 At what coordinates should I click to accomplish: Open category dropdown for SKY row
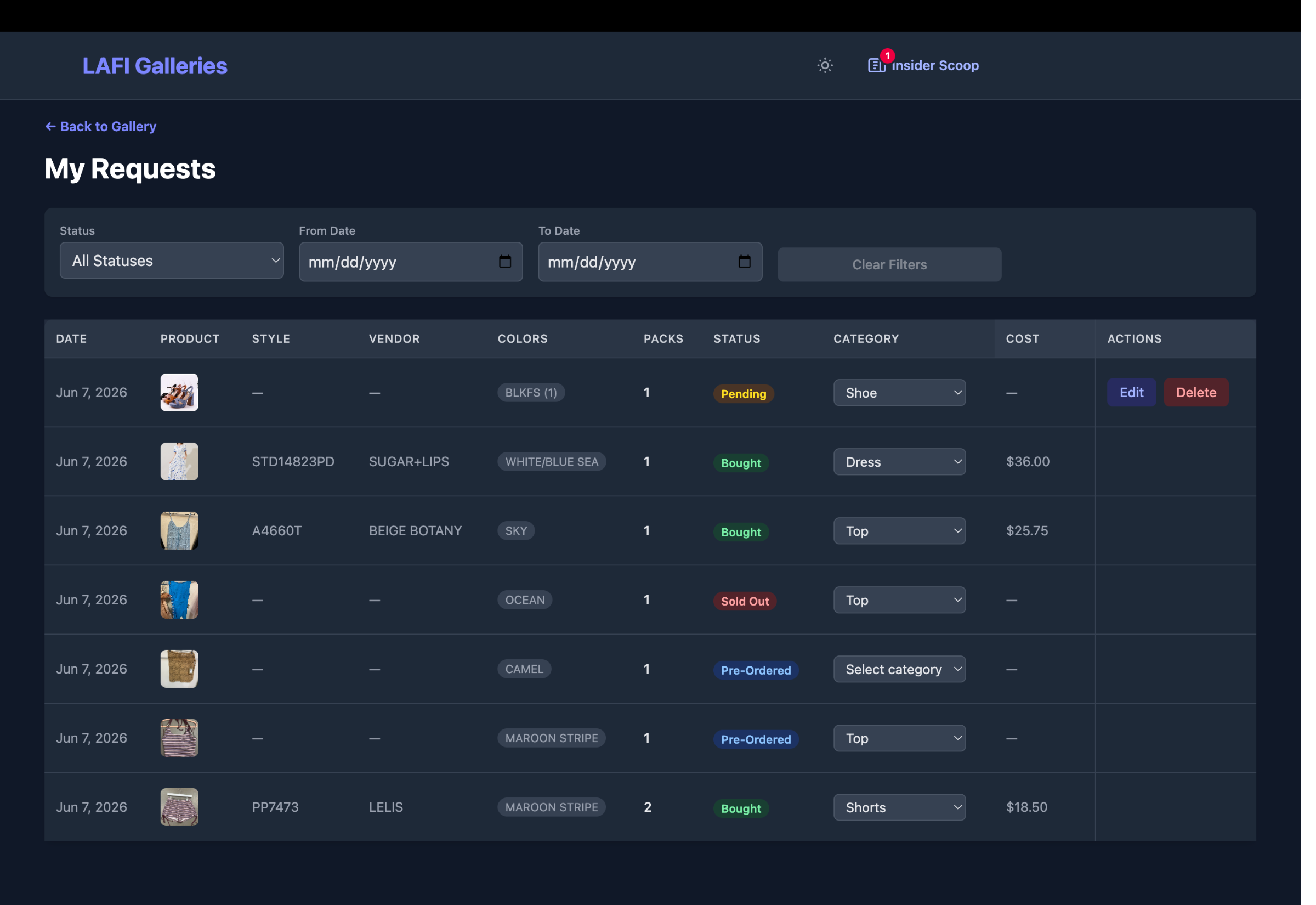(x=899, y=531)
